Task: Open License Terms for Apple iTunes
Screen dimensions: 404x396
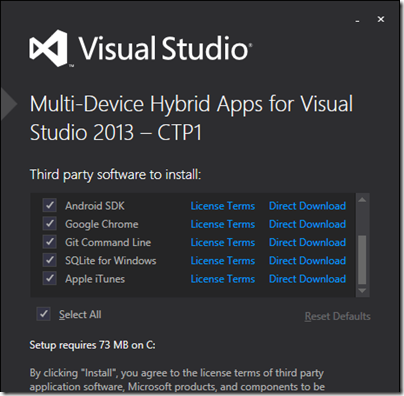Action: (x=223, y=279)
